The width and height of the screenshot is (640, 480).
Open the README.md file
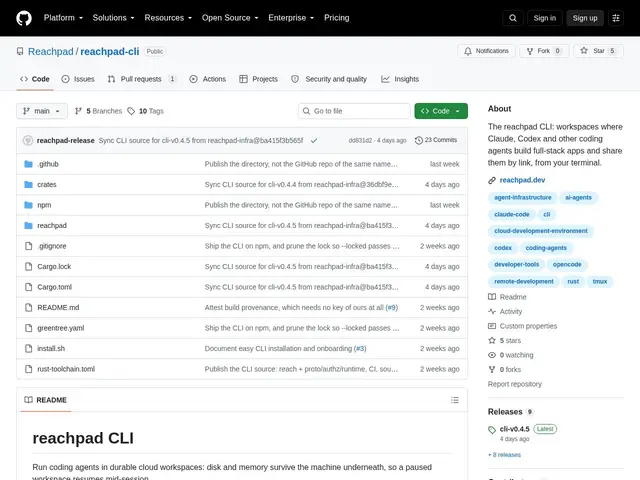point(58,307)
